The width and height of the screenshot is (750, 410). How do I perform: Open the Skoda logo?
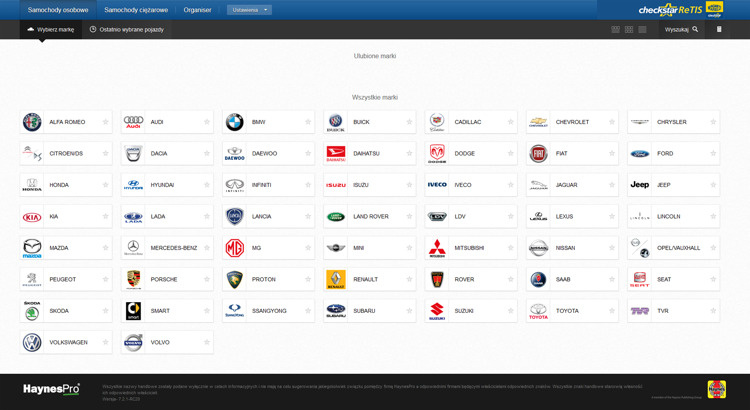(x=32, y=311)
